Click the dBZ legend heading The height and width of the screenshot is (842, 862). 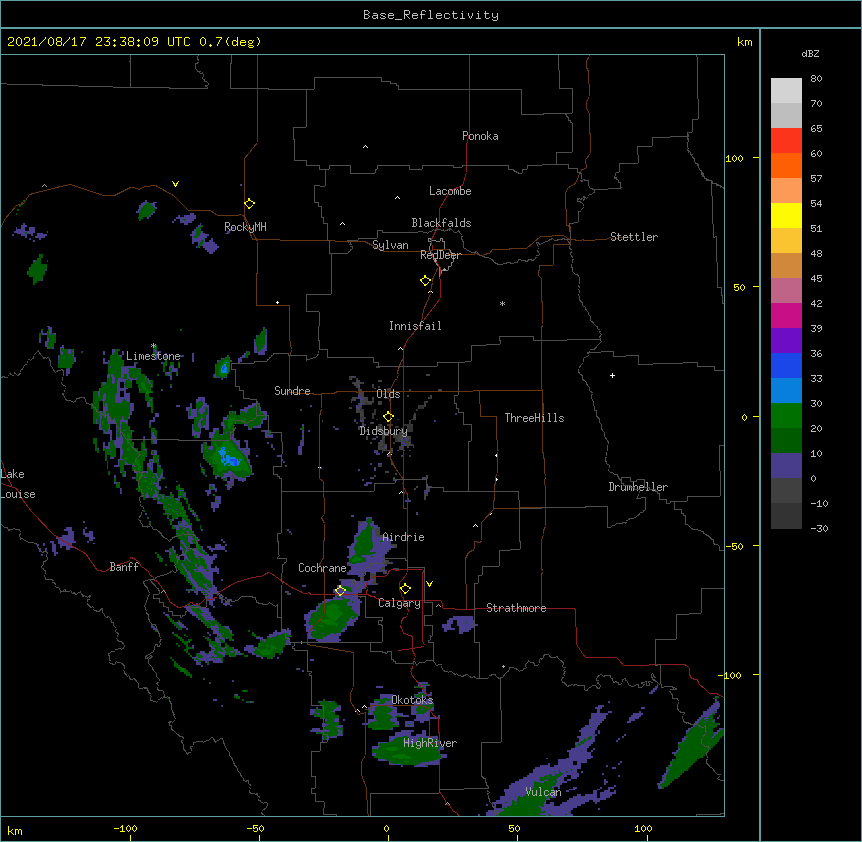[x=810, y=54]
